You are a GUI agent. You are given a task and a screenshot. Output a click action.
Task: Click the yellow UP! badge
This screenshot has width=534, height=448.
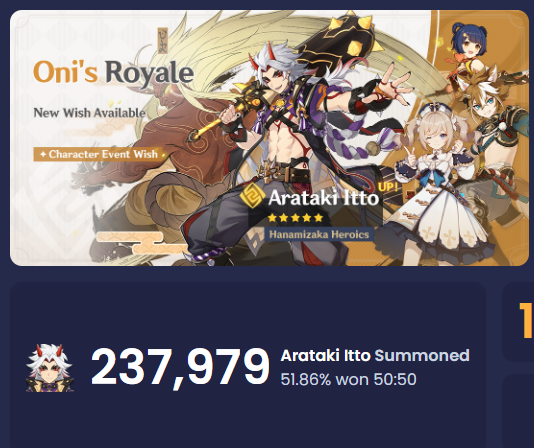pyautogui.click(x=388, y=187)
